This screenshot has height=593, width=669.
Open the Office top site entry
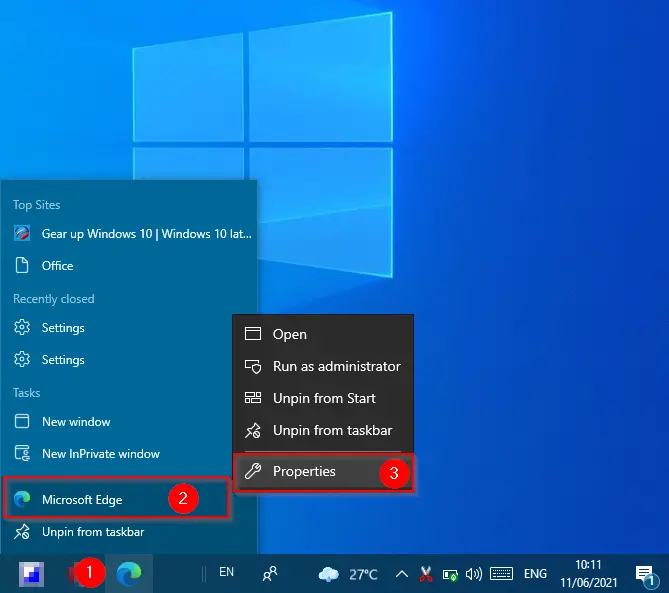(129, 266)
